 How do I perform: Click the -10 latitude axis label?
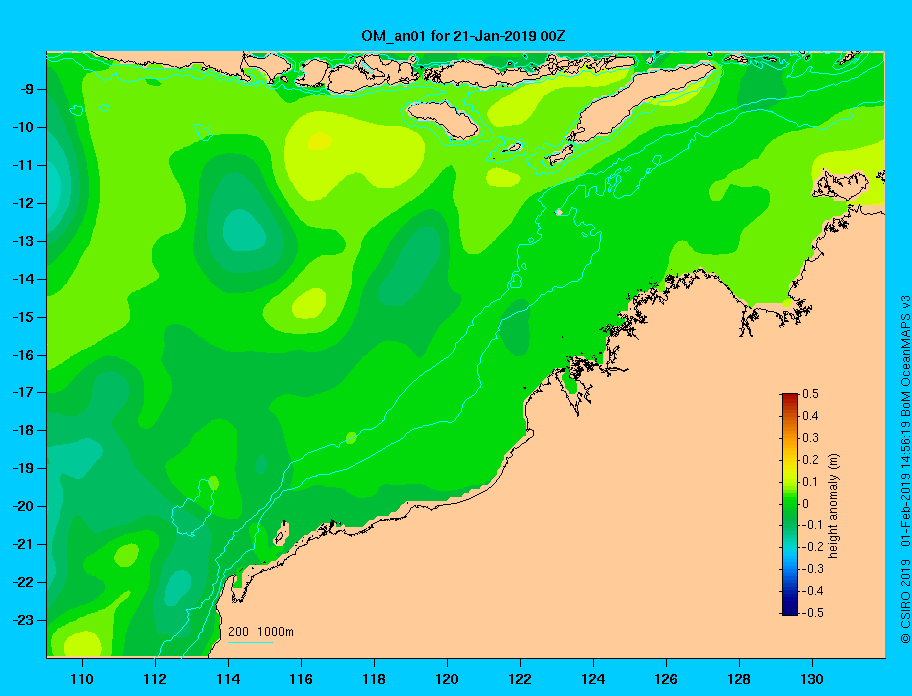coord(24,127)
